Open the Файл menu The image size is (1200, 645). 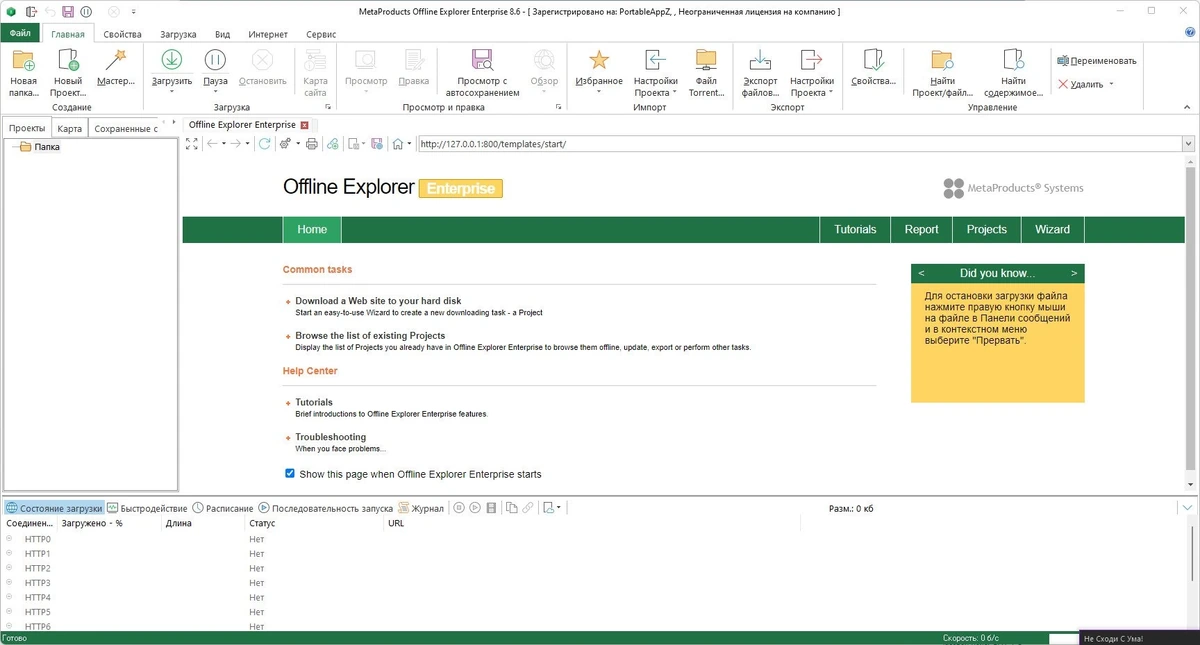20,33
